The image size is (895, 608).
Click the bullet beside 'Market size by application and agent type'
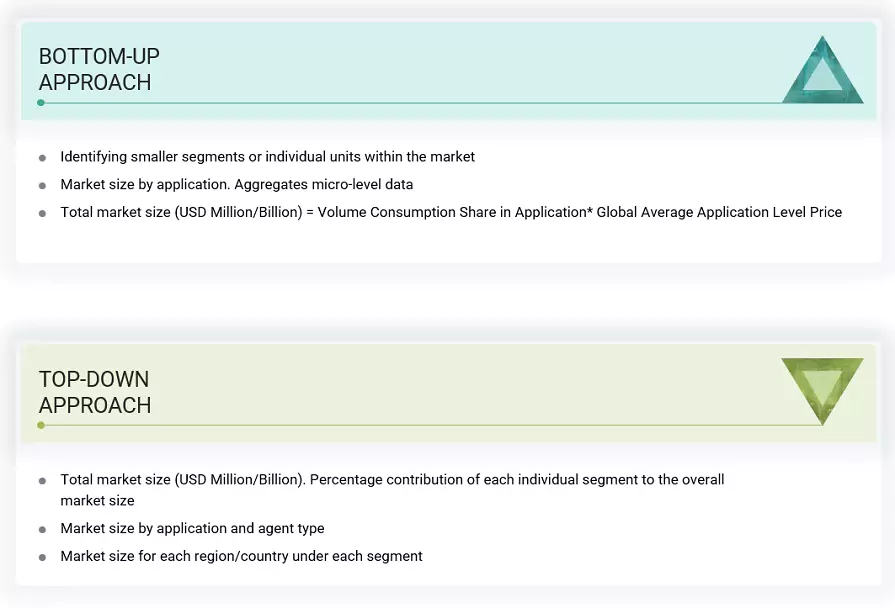42,528
